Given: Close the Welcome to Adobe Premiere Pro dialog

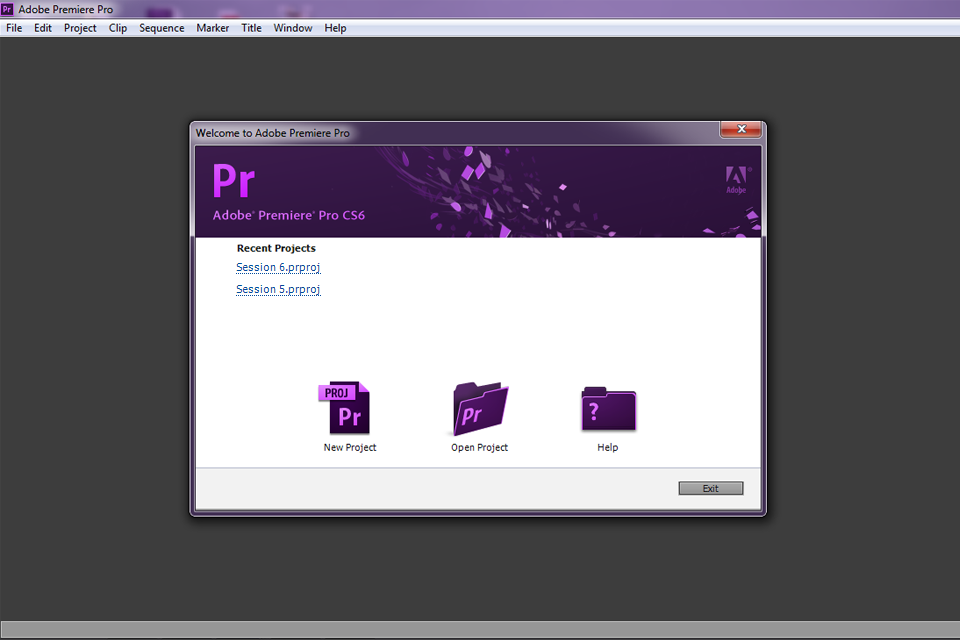Looking at the screenshot, I should point(741,129).
